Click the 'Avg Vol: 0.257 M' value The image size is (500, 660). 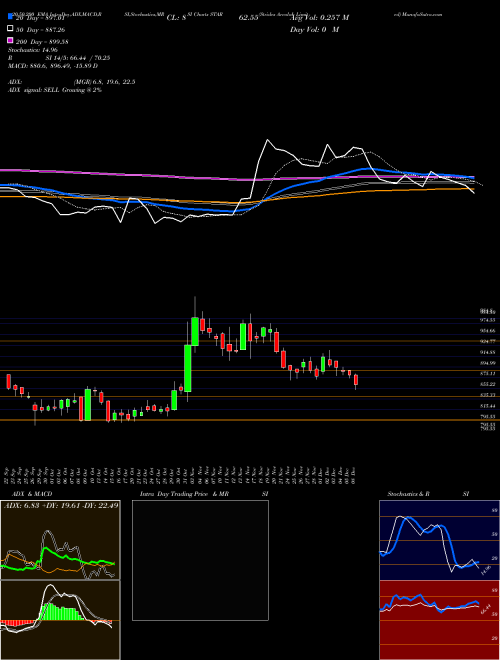319,18
